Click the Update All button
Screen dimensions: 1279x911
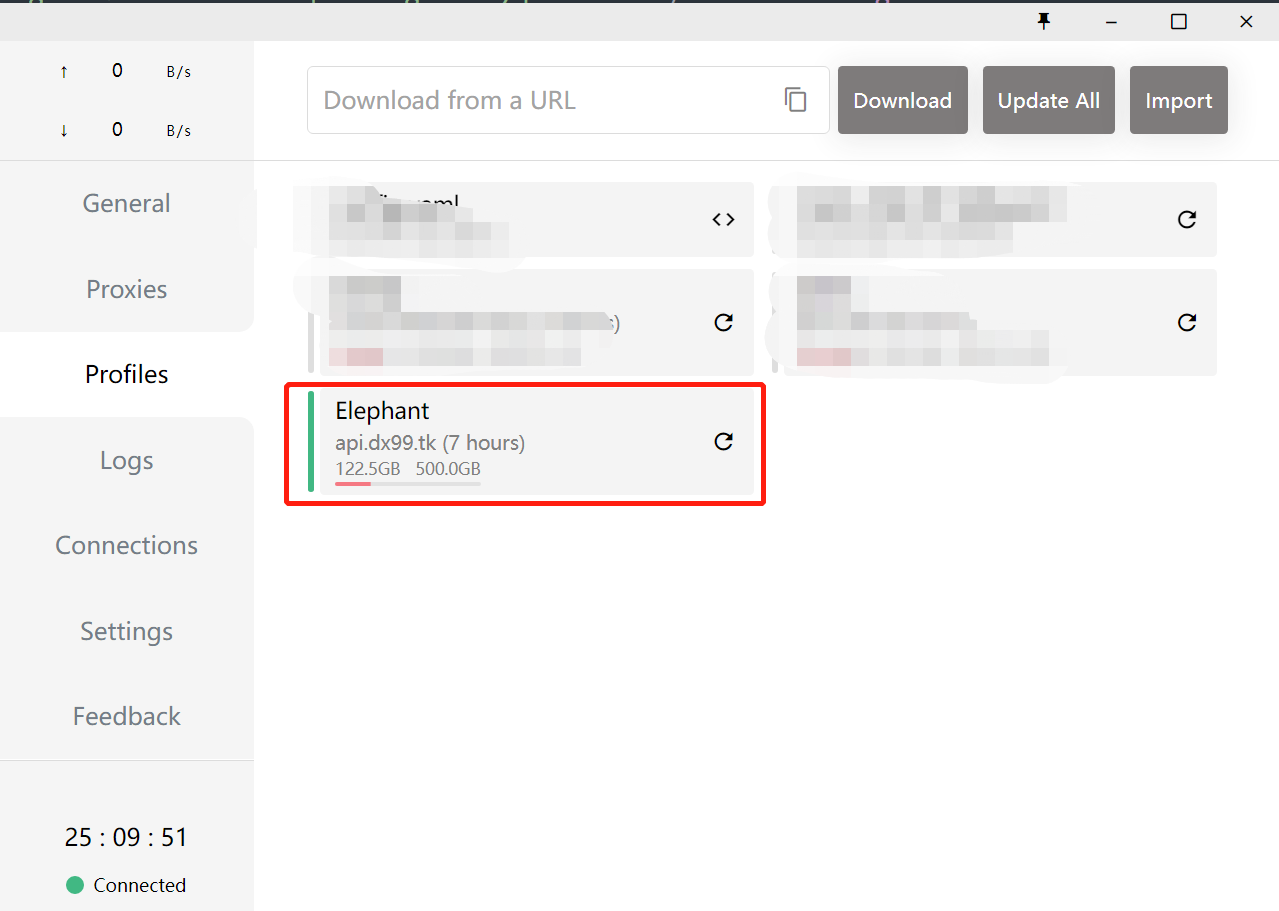click(1048, 100)
